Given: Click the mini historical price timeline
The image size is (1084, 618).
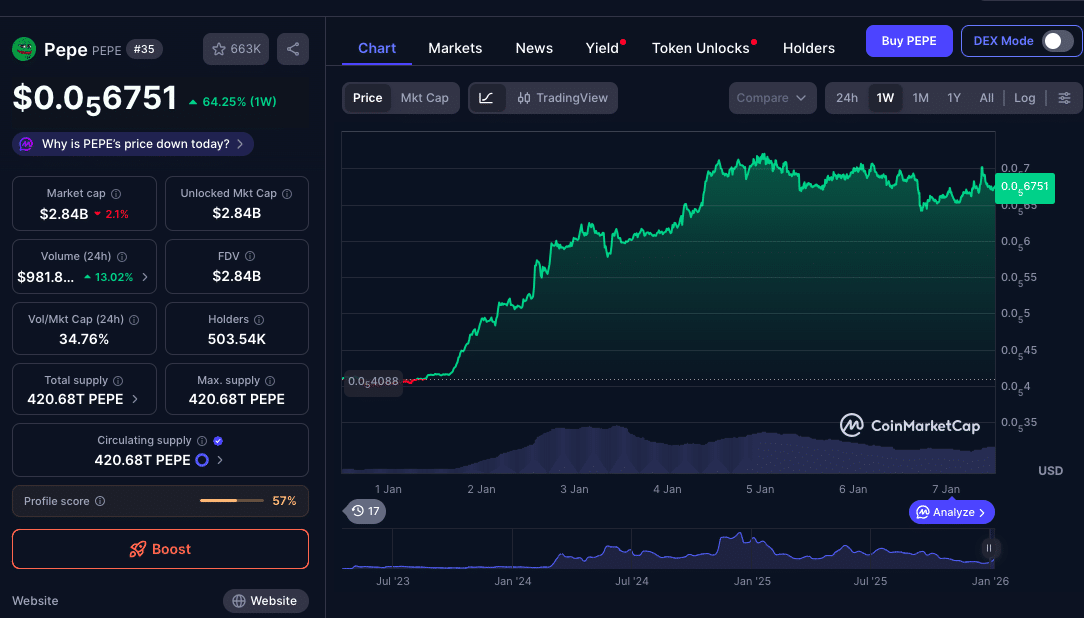Looking at the screenshot, I should 668,550.
